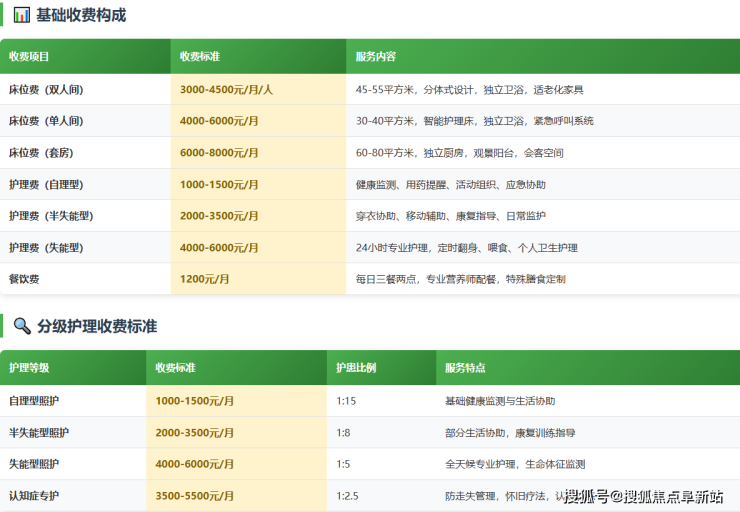740x512 pixels.
Task: Click the bar chart icon beside 基础收费构成
Action: tap(21, 15)
